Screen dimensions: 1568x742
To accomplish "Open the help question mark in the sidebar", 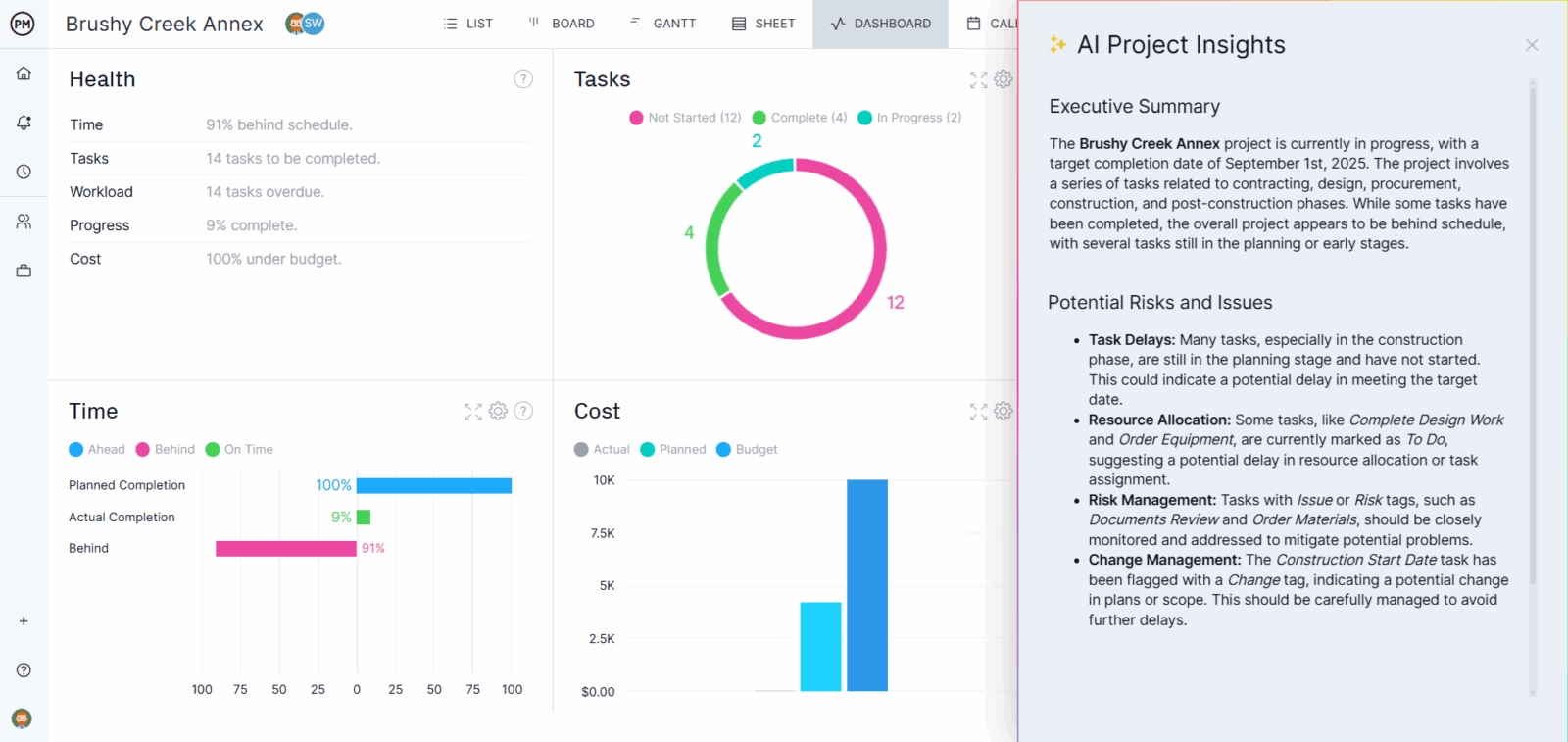I will pos(24,670).
